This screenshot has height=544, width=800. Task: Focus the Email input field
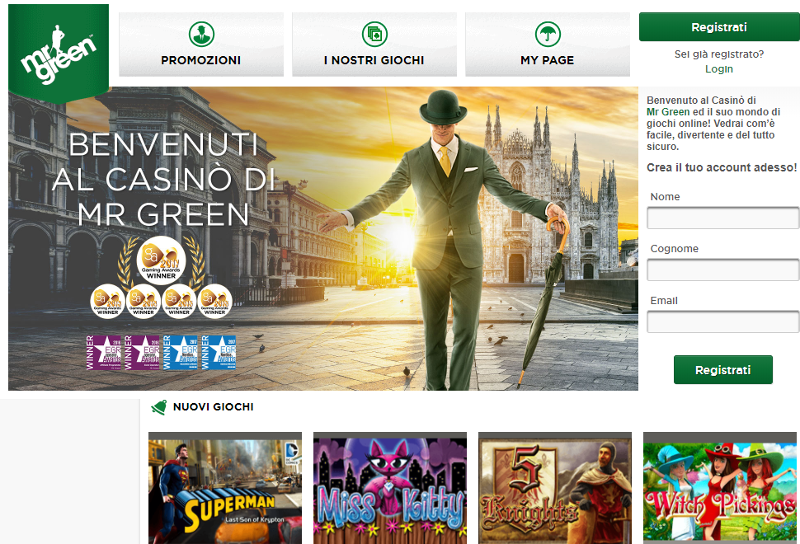(x=723, y=322)
